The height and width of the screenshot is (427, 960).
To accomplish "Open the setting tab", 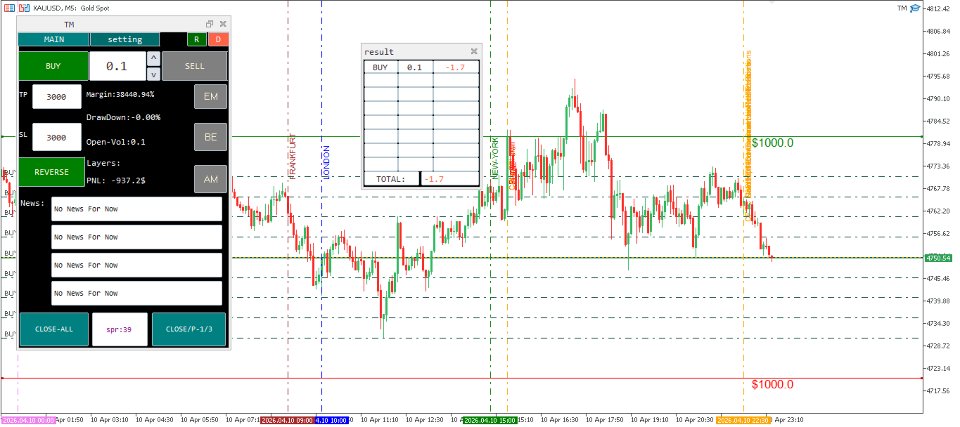I will tap(125, 39).
